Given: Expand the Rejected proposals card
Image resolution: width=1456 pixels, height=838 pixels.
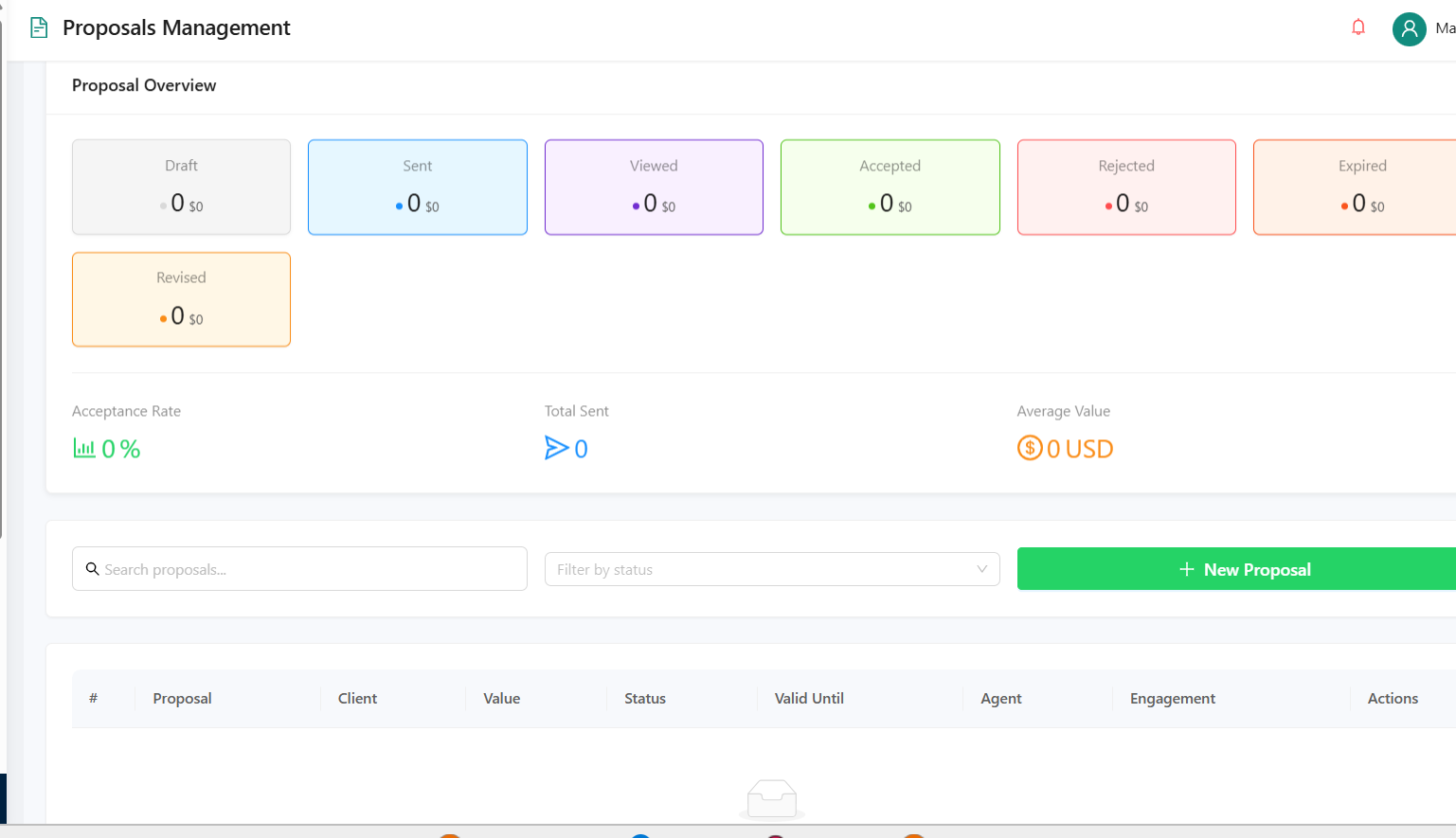Looking at the screenshot, I should click(1126, 187).
